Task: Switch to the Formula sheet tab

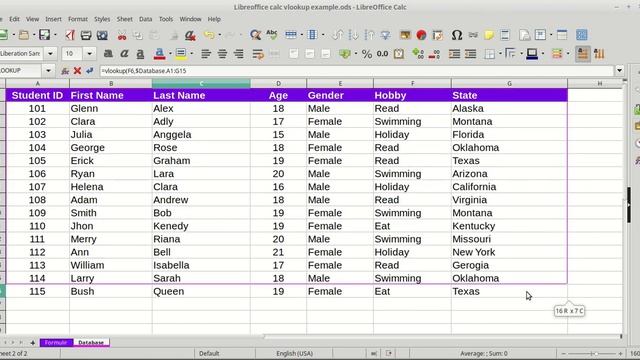Action: (x=56, y=342)
